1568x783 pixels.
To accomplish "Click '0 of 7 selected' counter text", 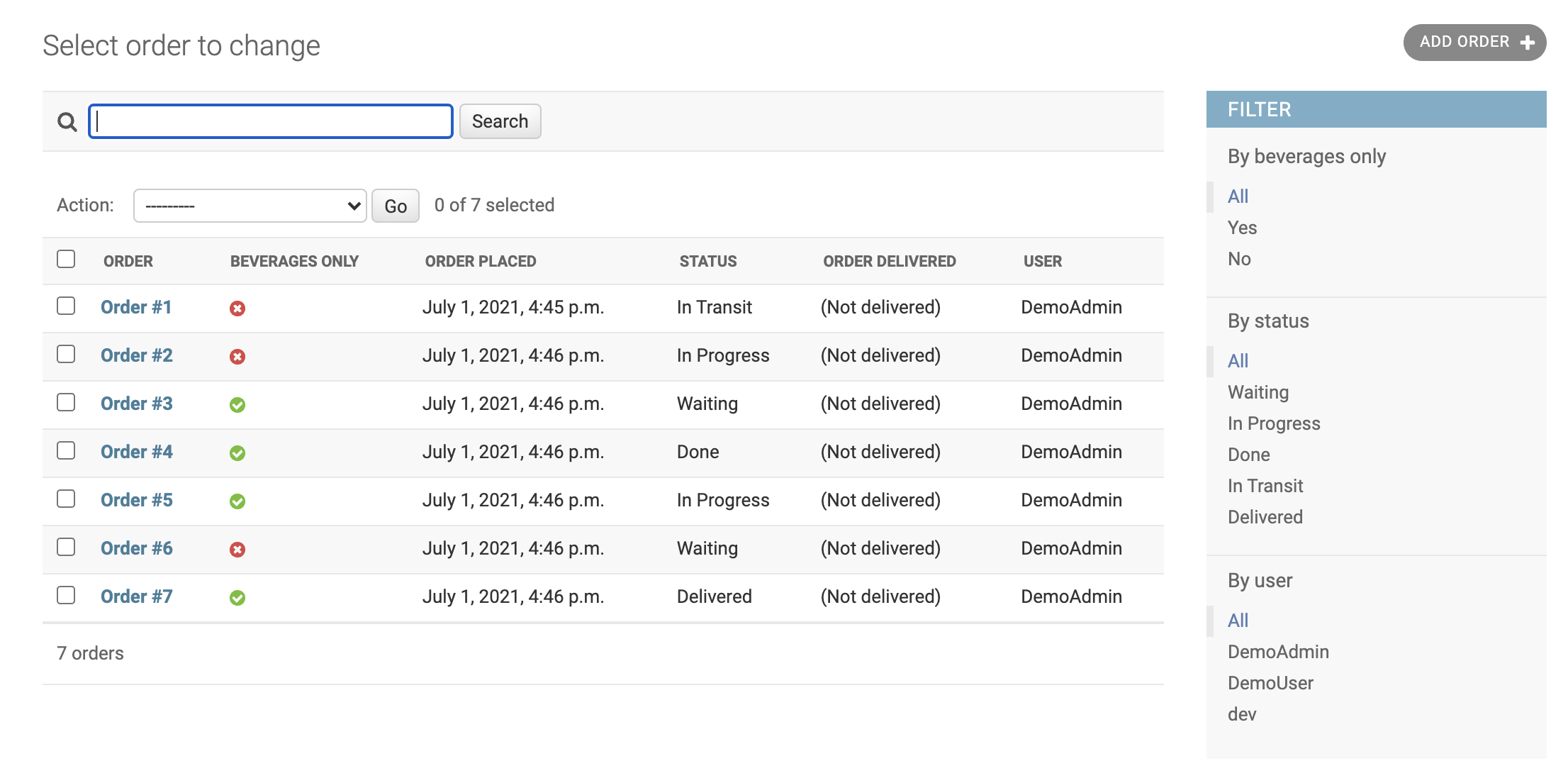I will tap(494, 205).
